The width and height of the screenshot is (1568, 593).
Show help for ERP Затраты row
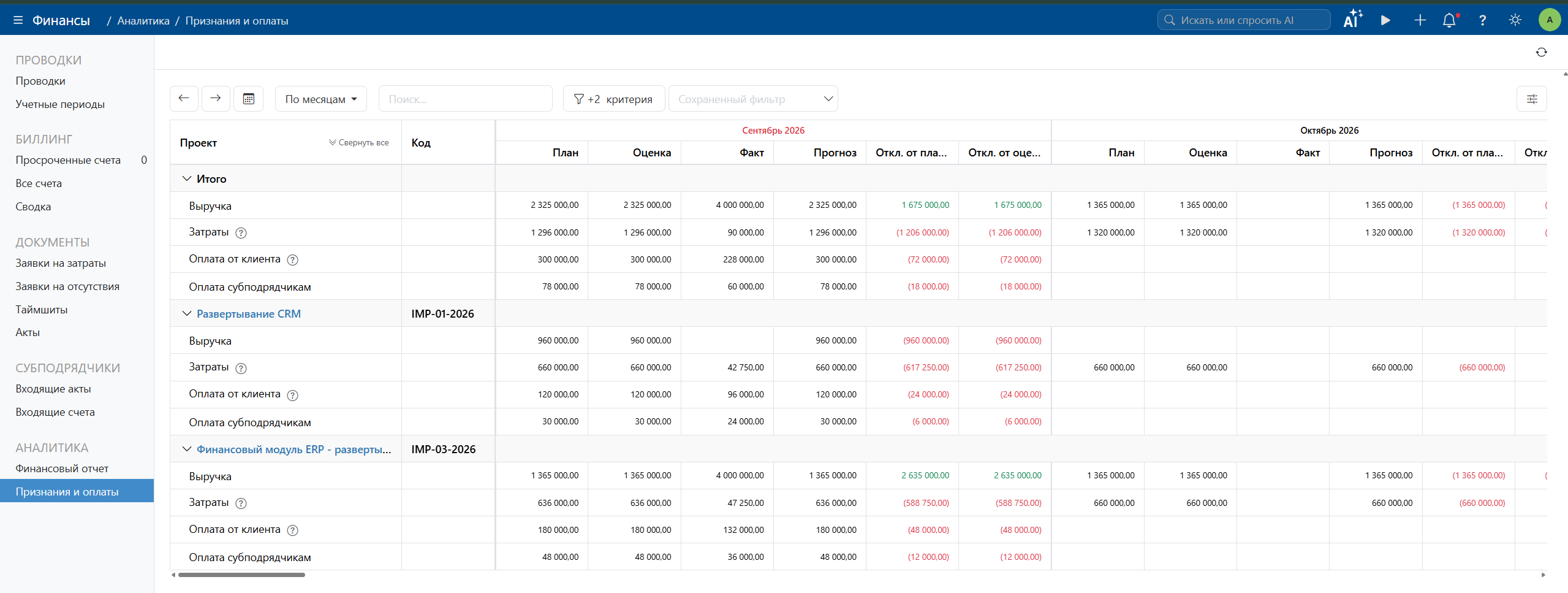pyautogui.click(x=241, y=503)
